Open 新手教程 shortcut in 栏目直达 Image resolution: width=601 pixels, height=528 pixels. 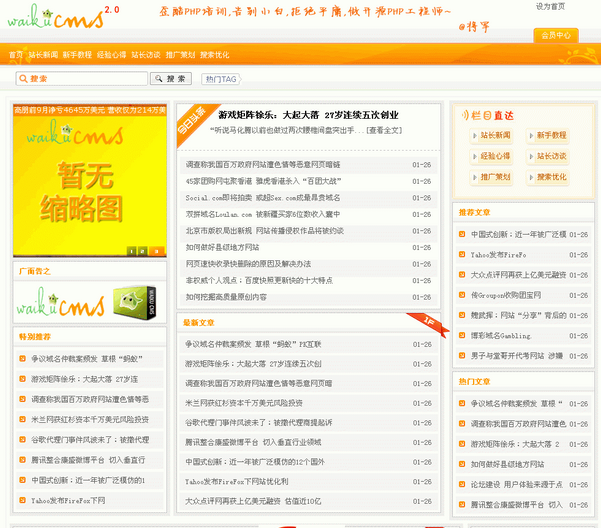click(x=547, y=135)
